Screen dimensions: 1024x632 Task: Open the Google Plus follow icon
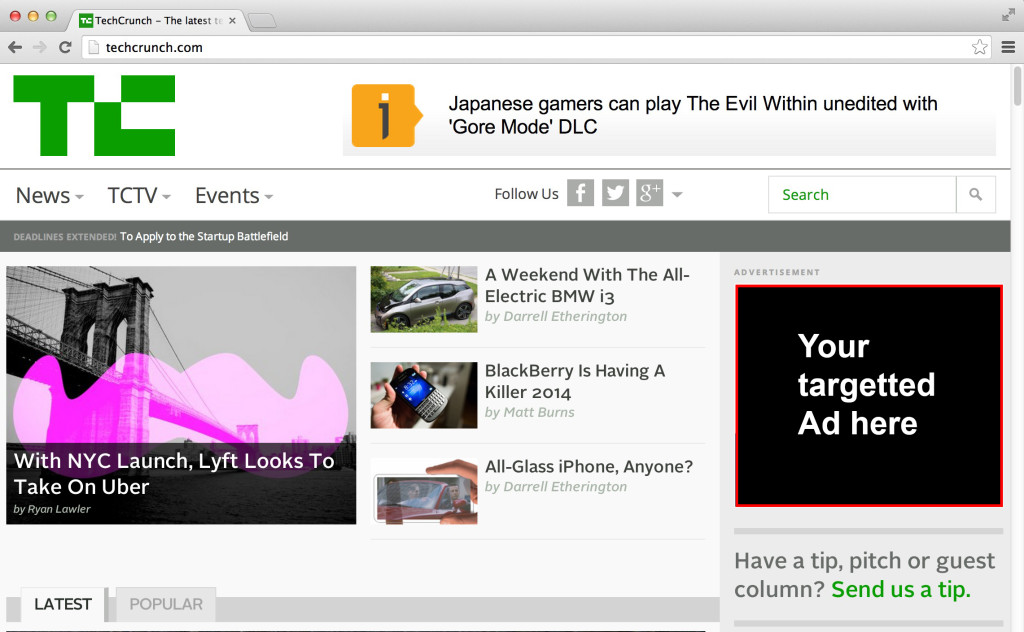tap(650, 193)
